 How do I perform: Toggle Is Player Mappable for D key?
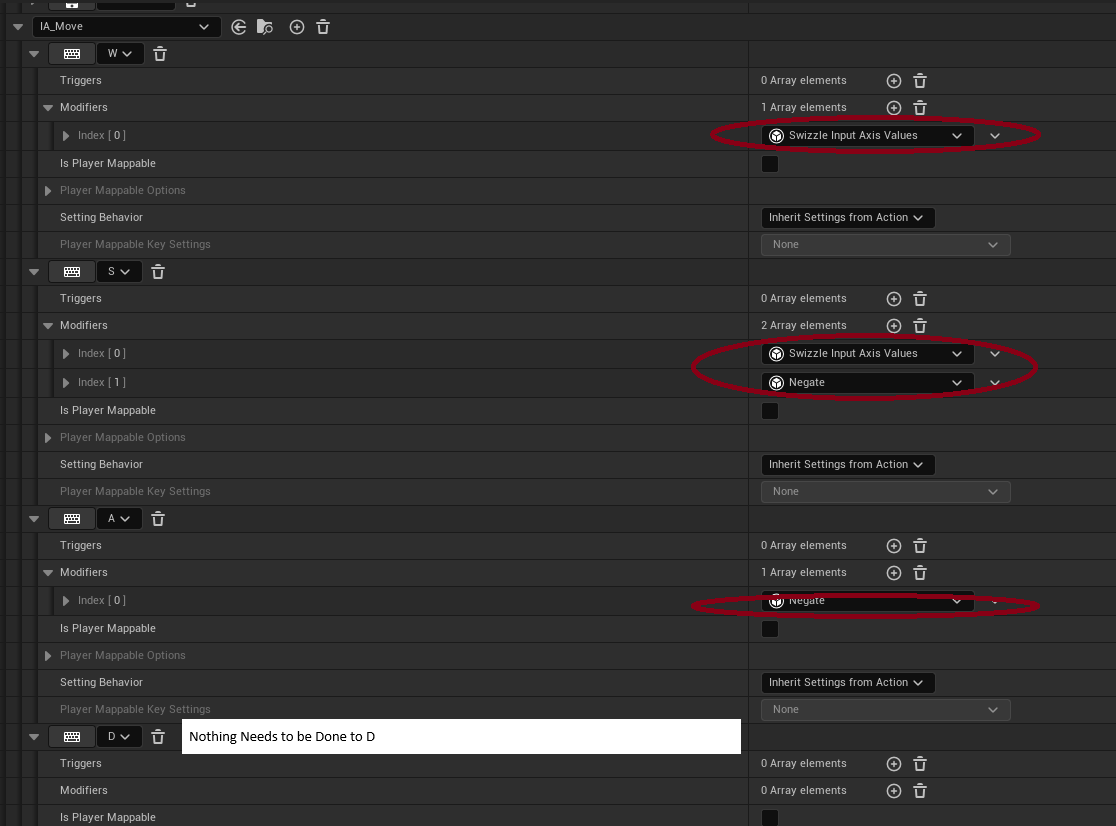point(770,817)
